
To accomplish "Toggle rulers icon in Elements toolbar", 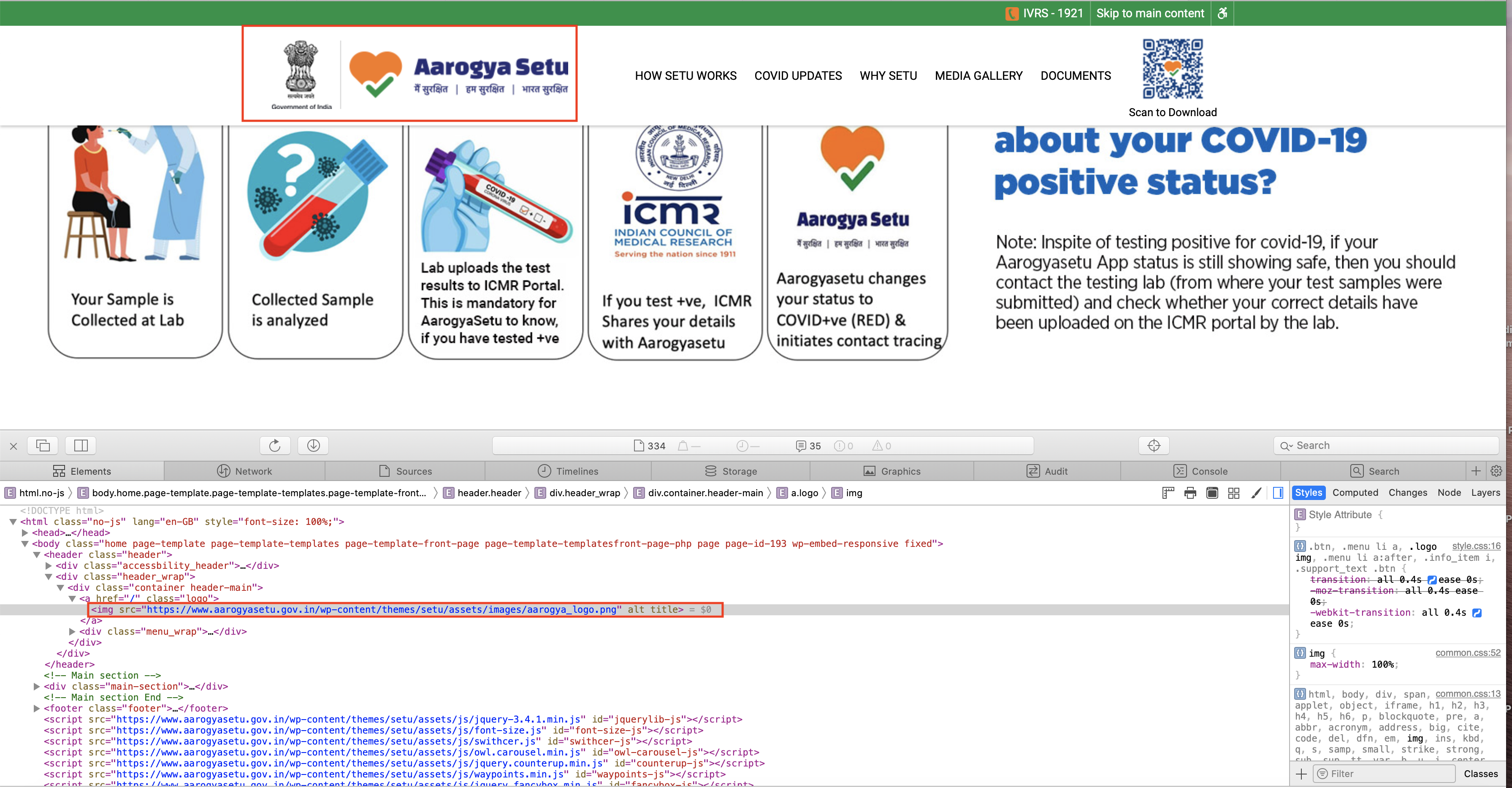I will tap(1168, 493).
